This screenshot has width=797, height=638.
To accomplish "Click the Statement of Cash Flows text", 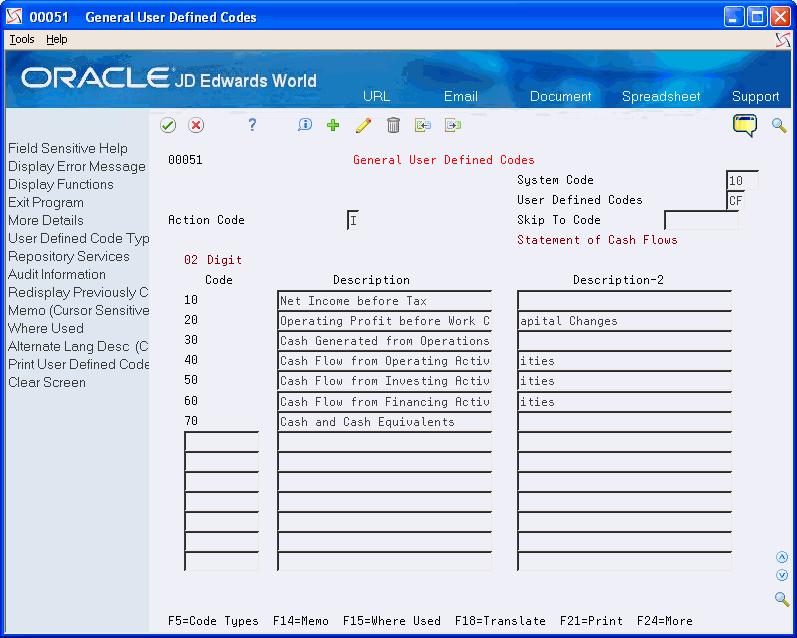I will (x=597, y=240).
